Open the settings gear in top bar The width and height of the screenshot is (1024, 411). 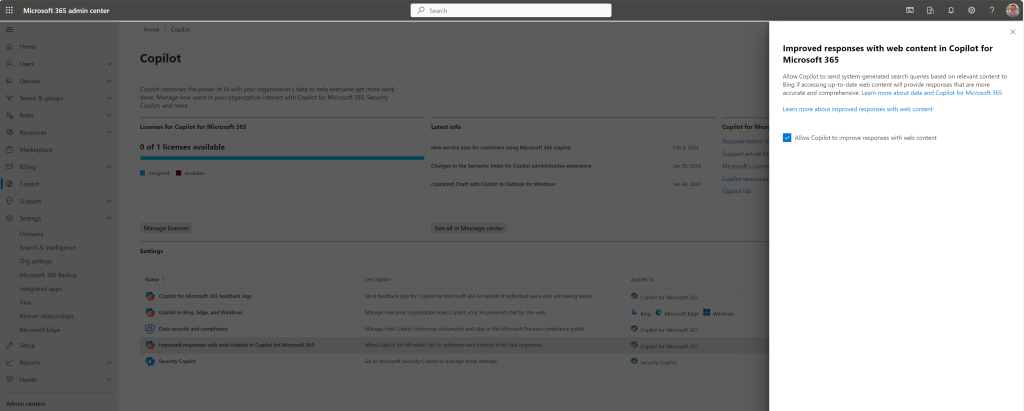pos(970,10)
